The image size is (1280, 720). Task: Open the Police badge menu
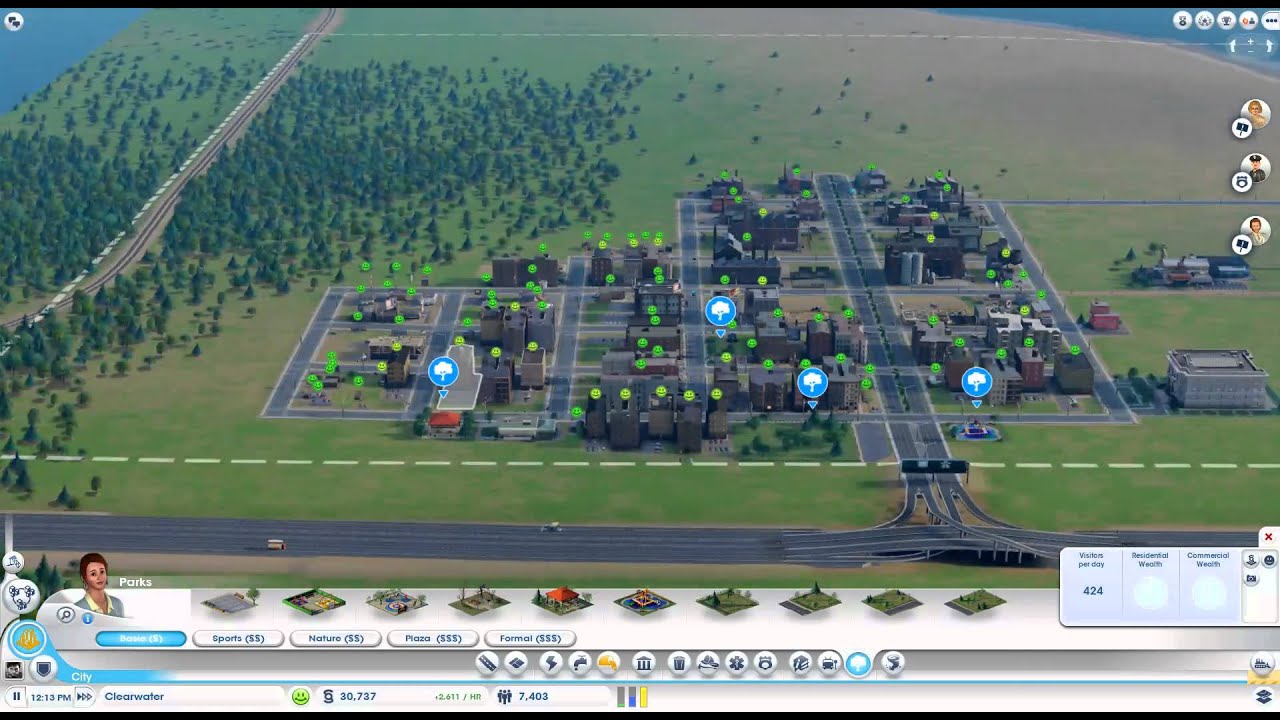(x=765, y=662)
